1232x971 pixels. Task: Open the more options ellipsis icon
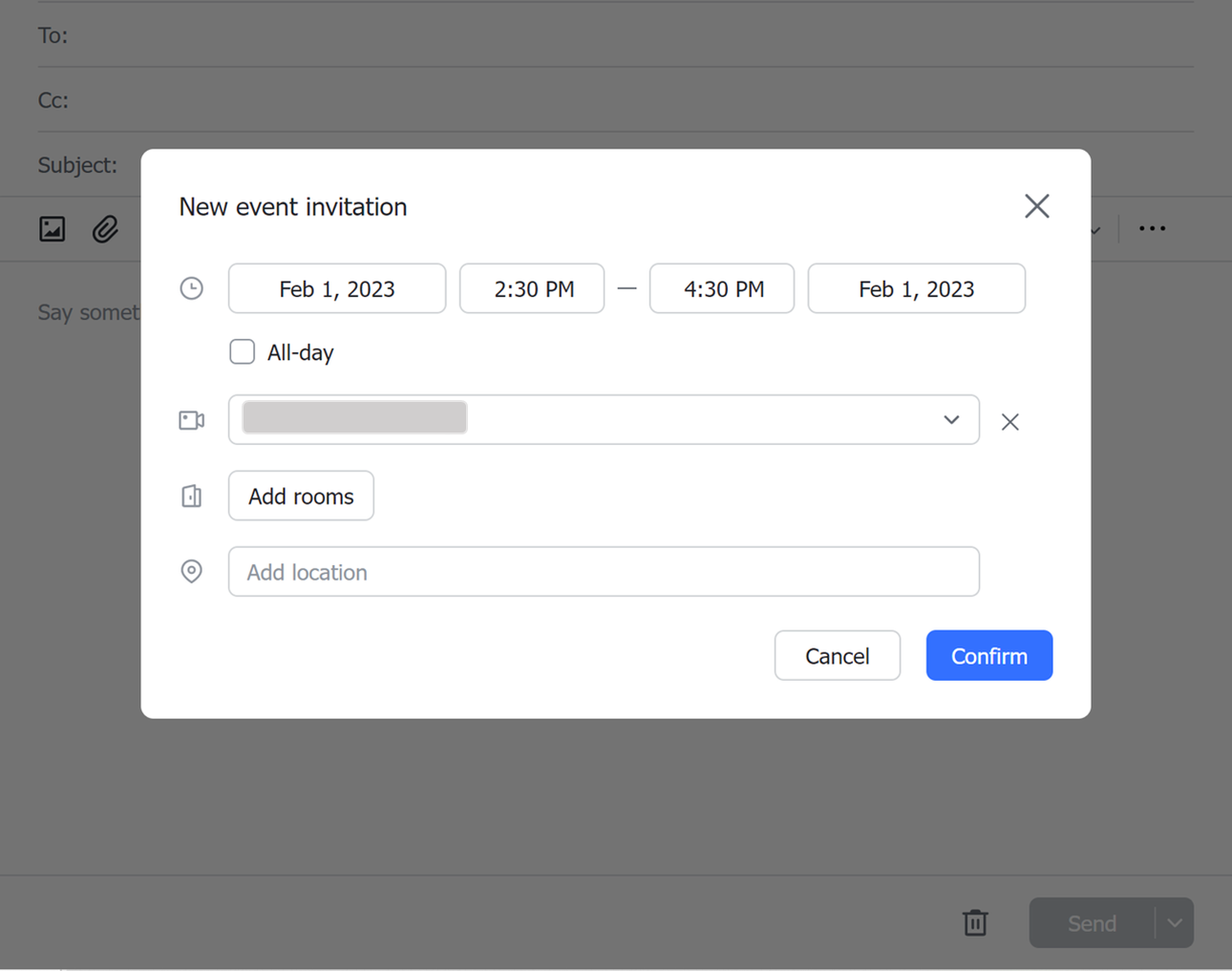1152,228
